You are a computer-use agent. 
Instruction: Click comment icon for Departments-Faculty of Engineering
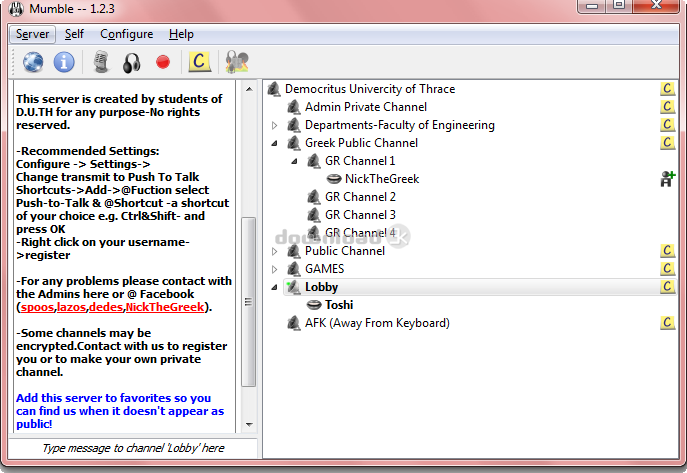coord(667,124)
